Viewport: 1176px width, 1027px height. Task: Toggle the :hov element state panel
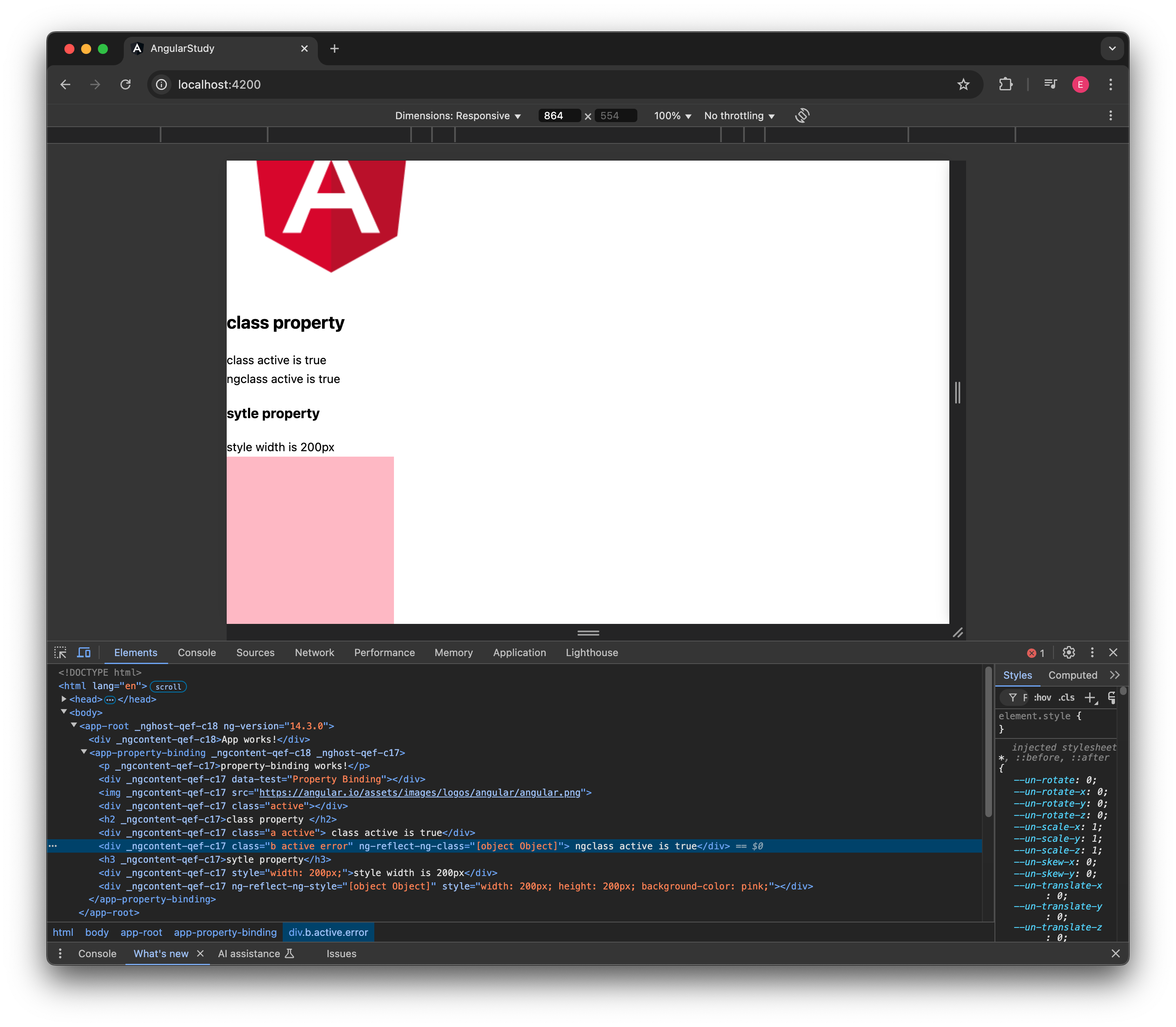click(1043, 697)
